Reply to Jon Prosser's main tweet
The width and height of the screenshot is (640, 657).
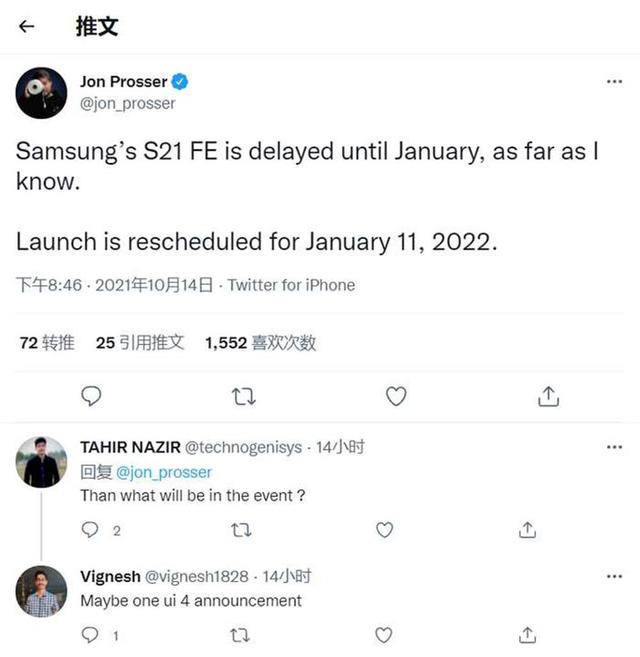point(91,397)
